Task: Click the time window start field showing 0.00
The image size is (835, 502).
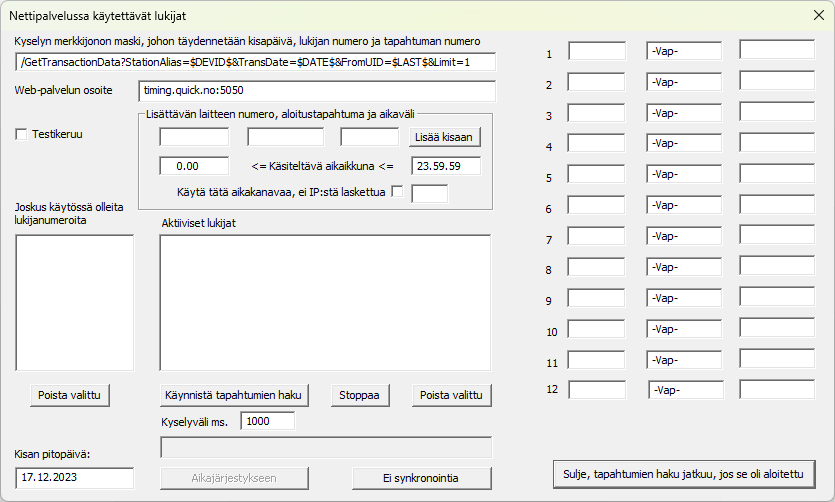Action: click(194, 166)
